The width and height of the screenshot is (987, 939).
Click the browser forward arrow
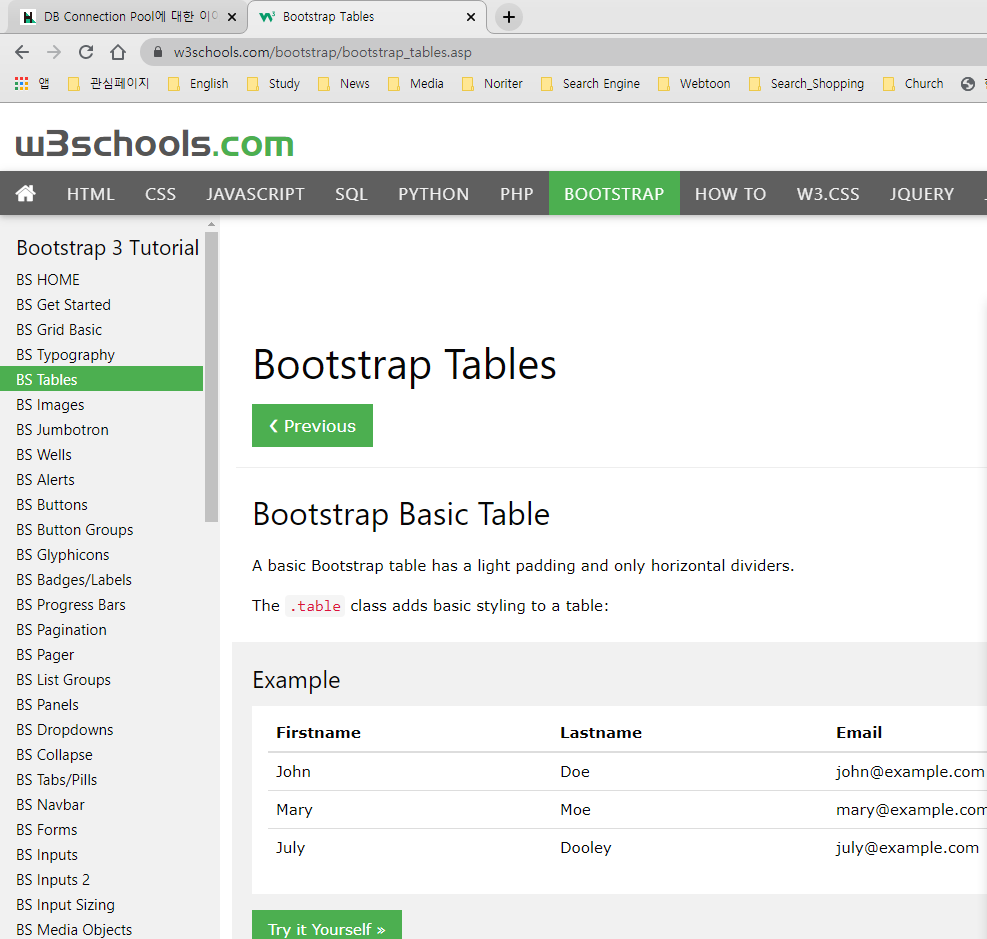tap(54, 52)
